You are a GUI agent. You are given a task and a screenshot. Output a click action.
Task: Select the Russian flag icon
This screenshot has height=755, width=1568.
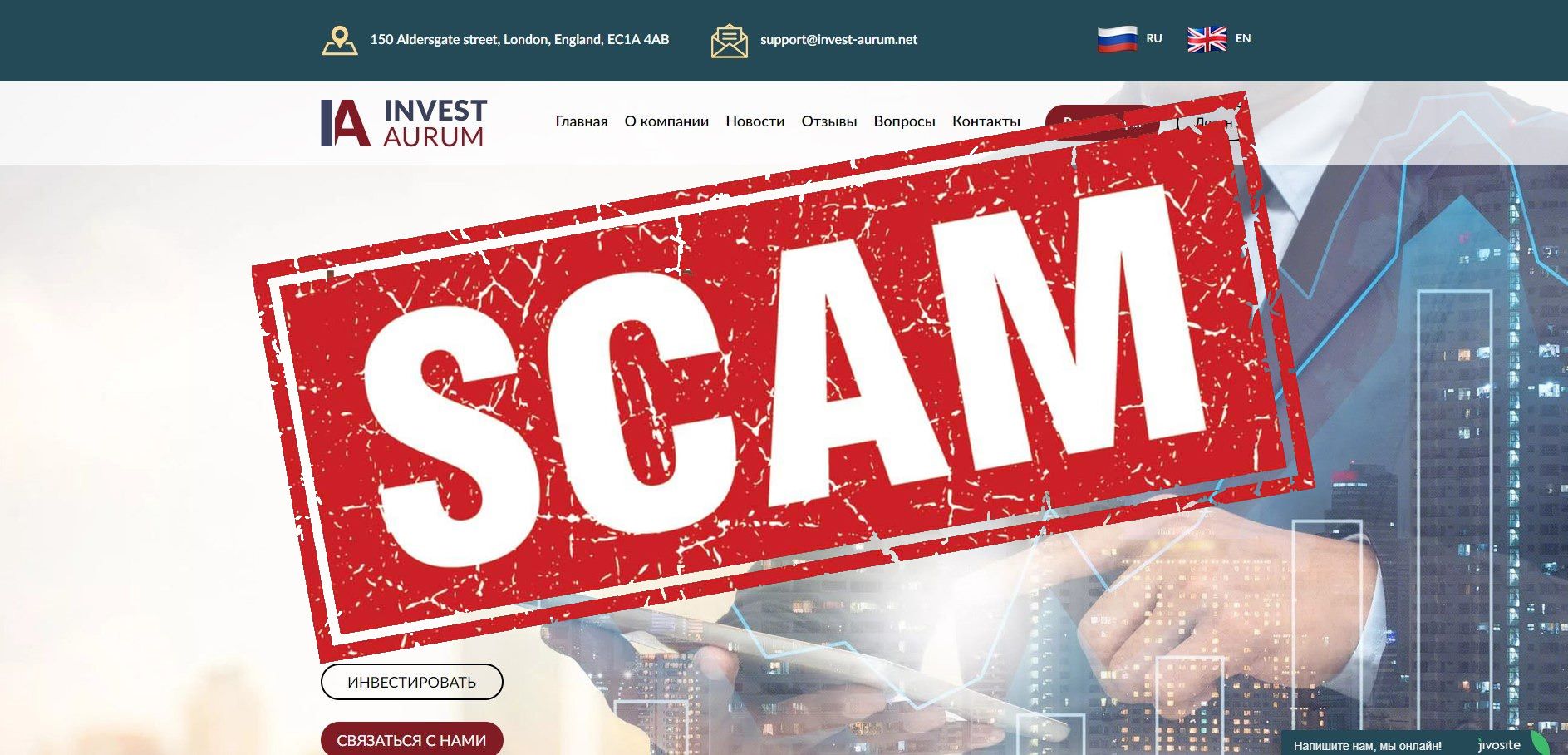pos(1117,39)
